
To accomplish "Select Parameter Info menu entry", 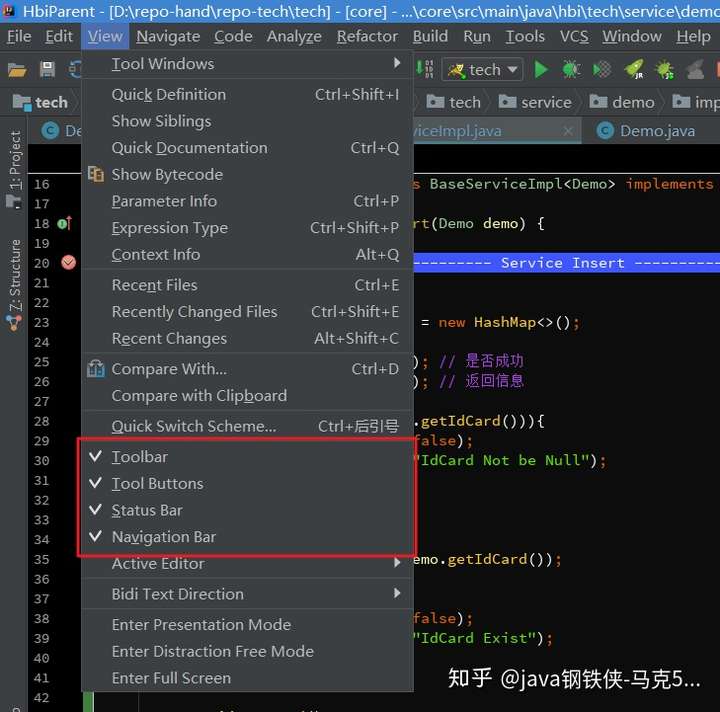I will click(x=248, y=201).
